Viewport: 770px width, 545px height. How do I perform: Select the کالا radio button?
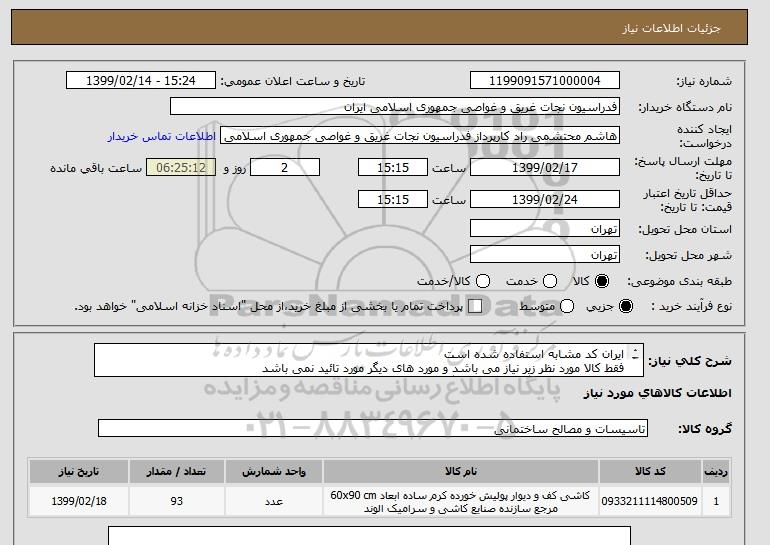tap(602, 281)
